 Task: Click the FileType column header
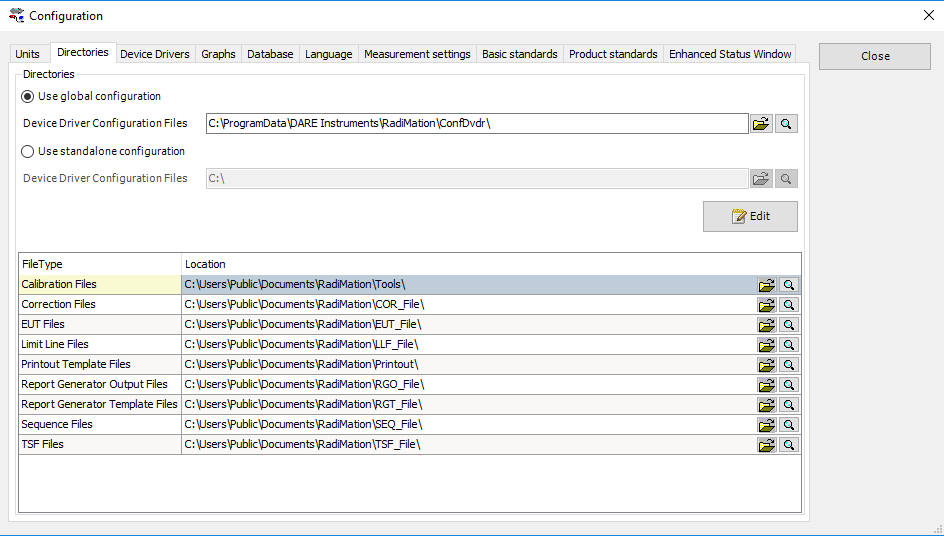tap(99, 264)
